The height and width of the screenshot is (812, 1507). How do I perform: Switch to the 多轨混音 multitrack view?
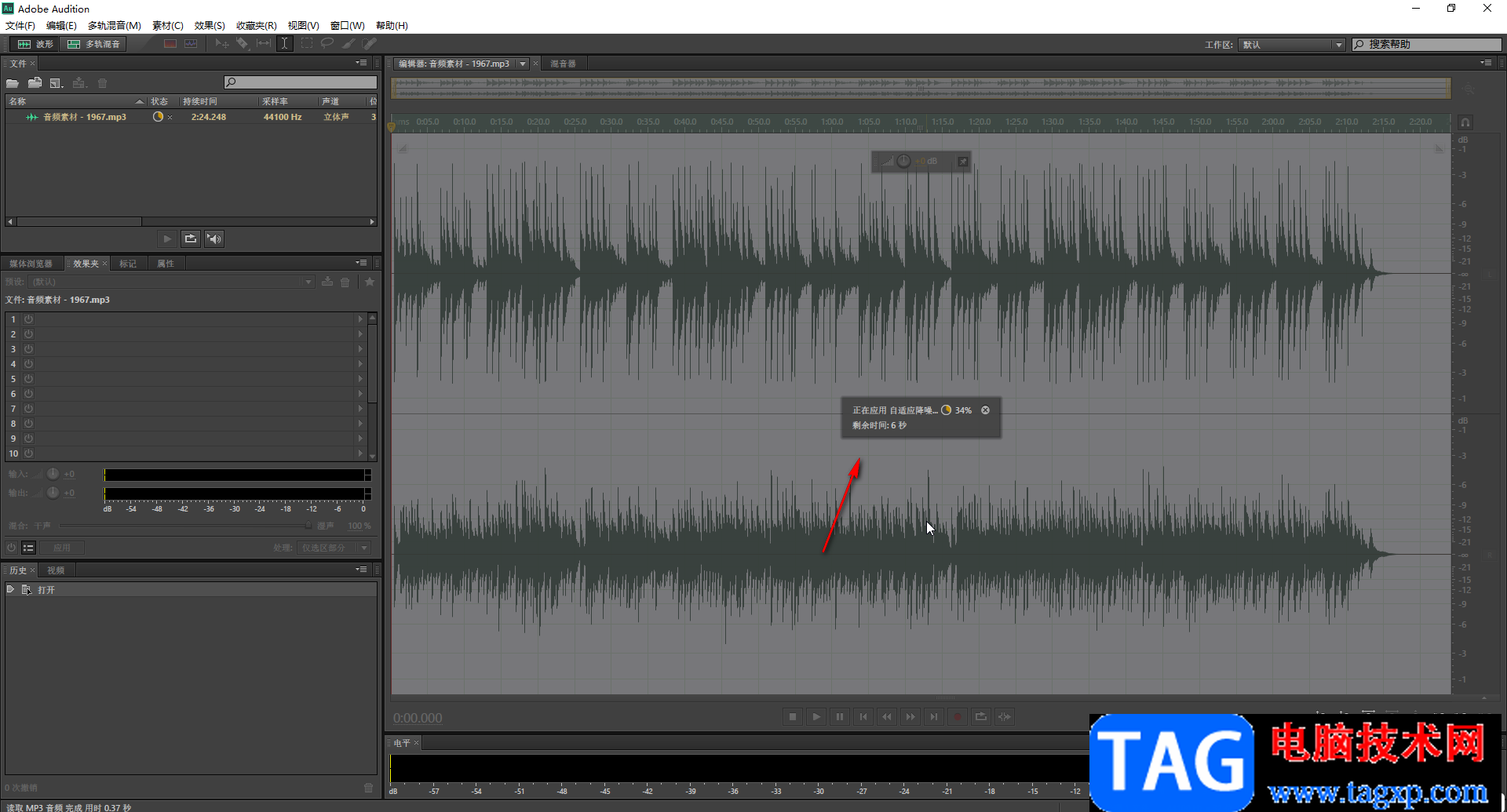[94, 44]
